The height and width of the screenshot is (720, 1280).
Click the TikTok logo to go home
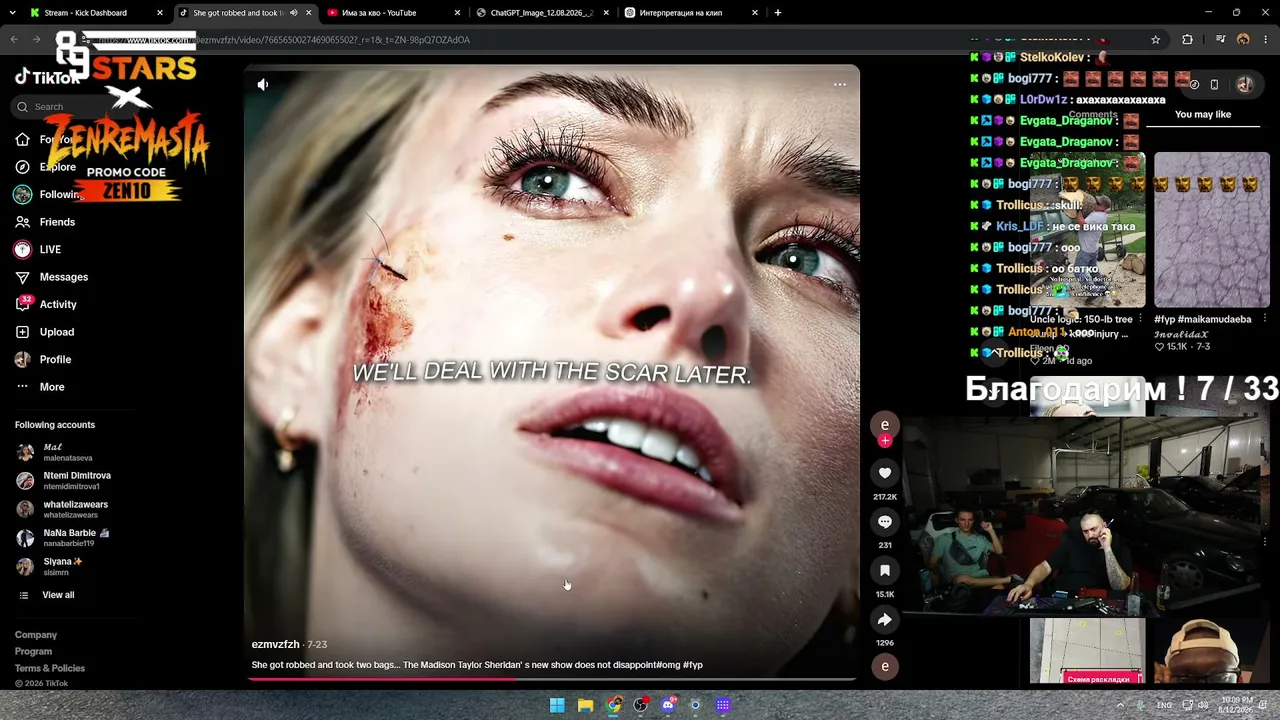click(x=47, y=77)
